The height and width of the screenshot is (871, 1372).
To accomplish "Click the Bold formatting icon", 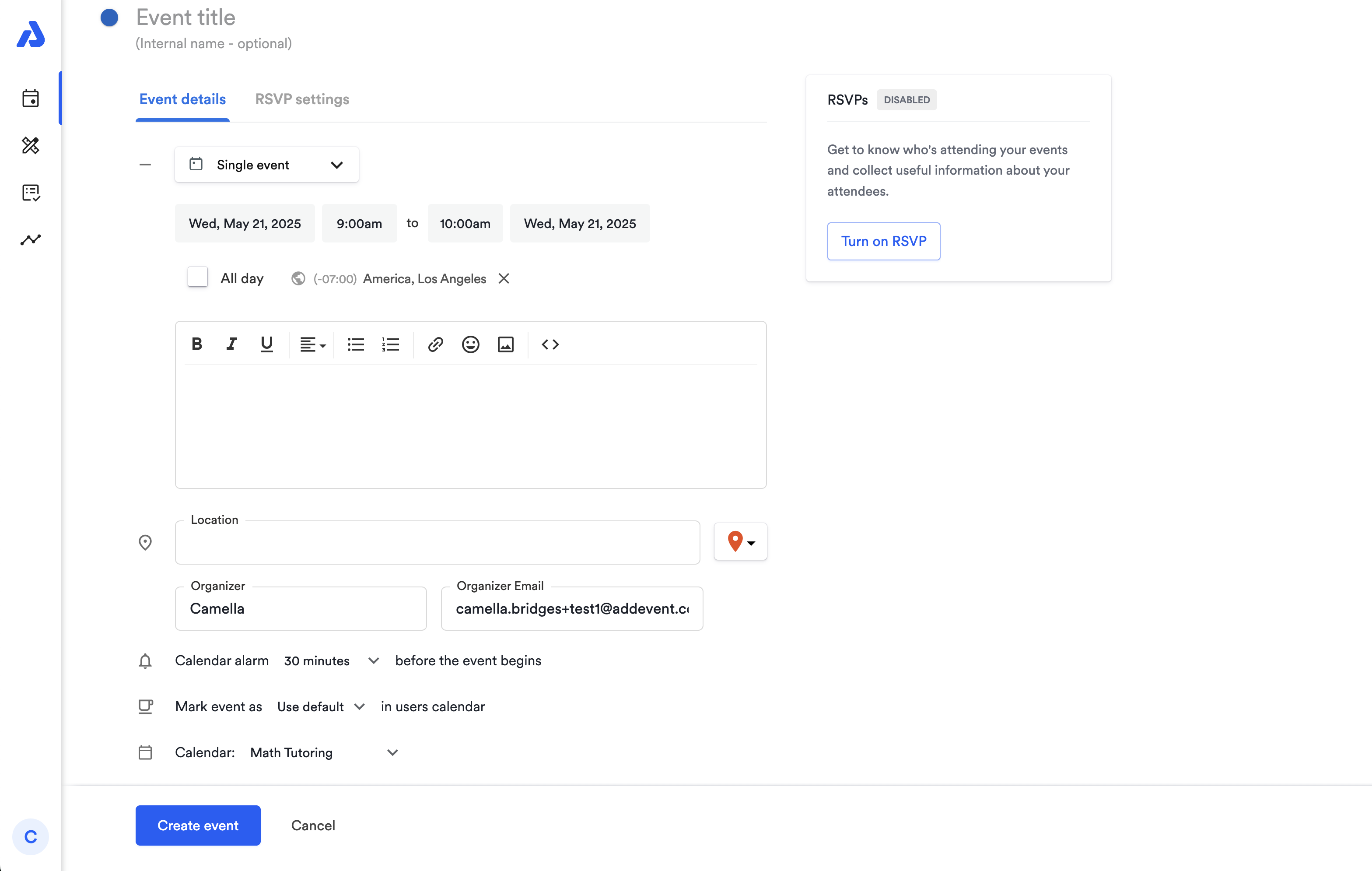I will click(196, 344).
